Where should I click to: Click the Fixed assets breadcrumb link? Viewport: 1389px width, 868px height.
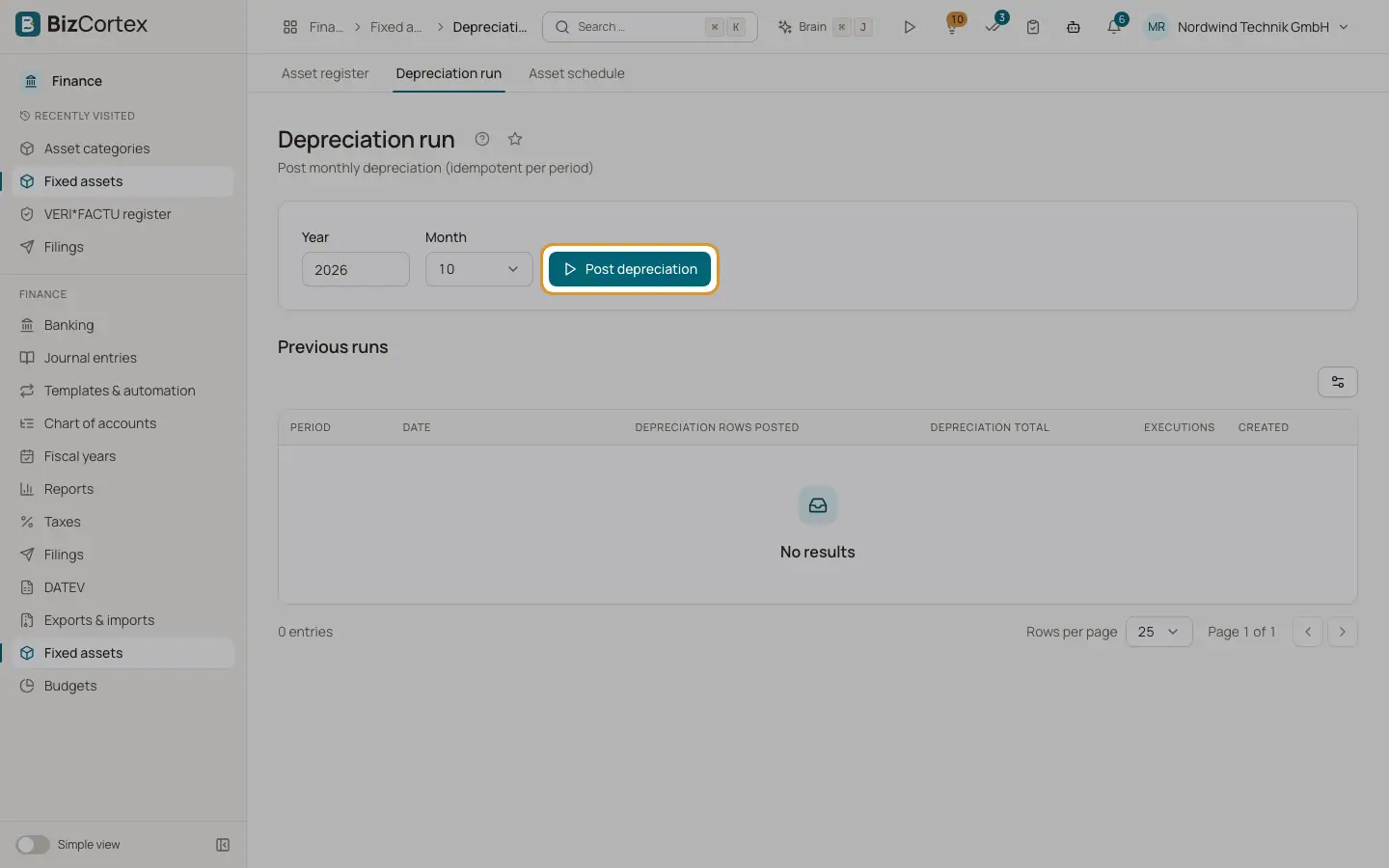coord(396,27)
